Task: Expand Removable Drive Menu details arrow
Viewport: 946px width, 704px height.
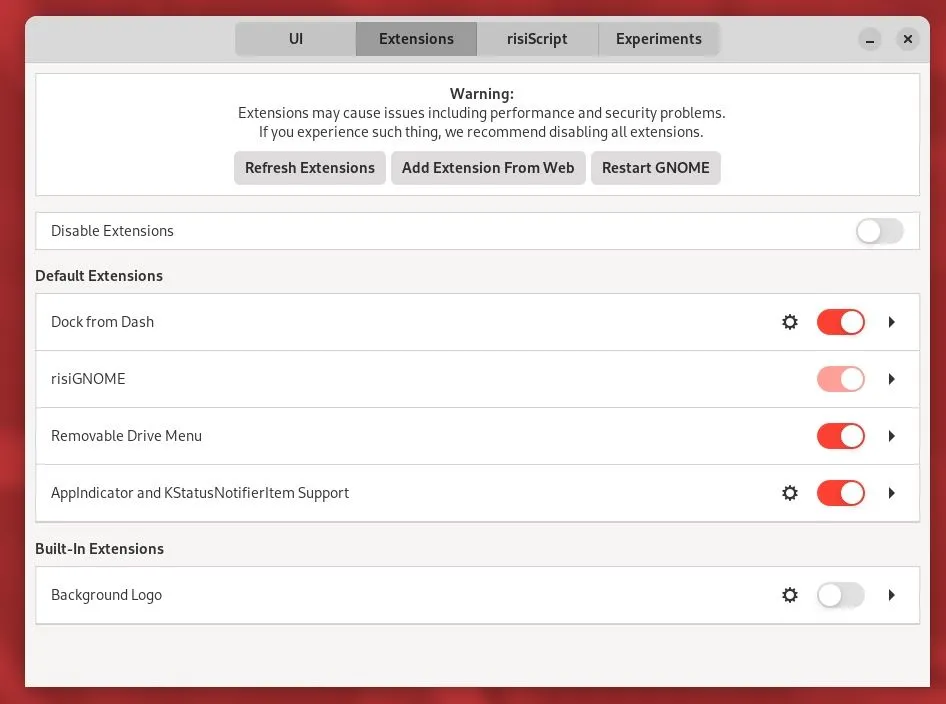Action: [891, 436]
